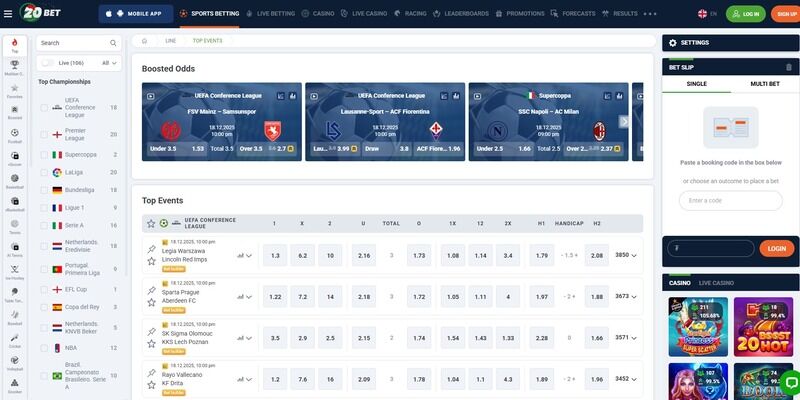
Task: Open stats dropdown for Sparta Prague match
Action: (244, 296)
